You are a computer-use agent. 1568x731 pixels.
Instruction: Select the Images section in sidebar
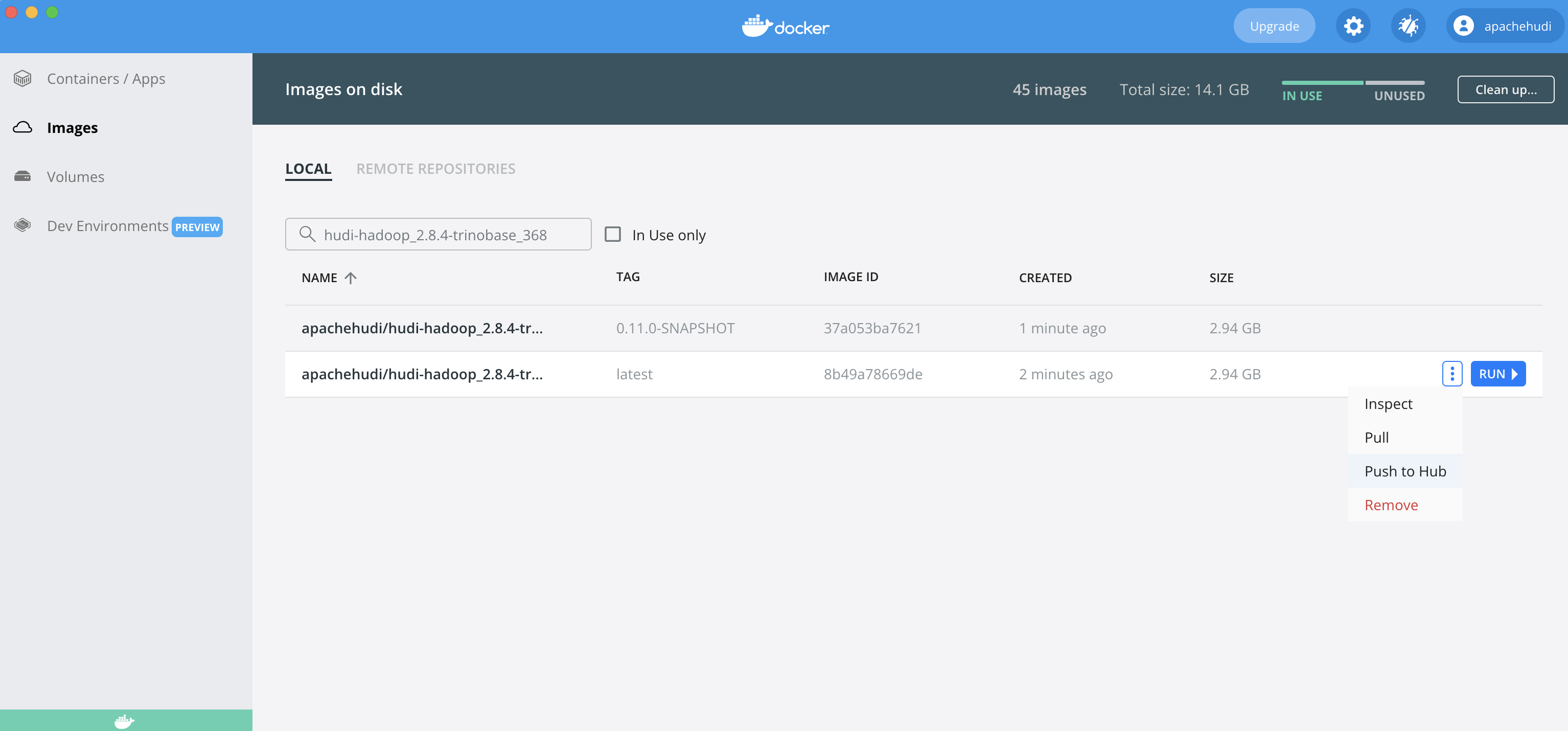coord(72,127)
